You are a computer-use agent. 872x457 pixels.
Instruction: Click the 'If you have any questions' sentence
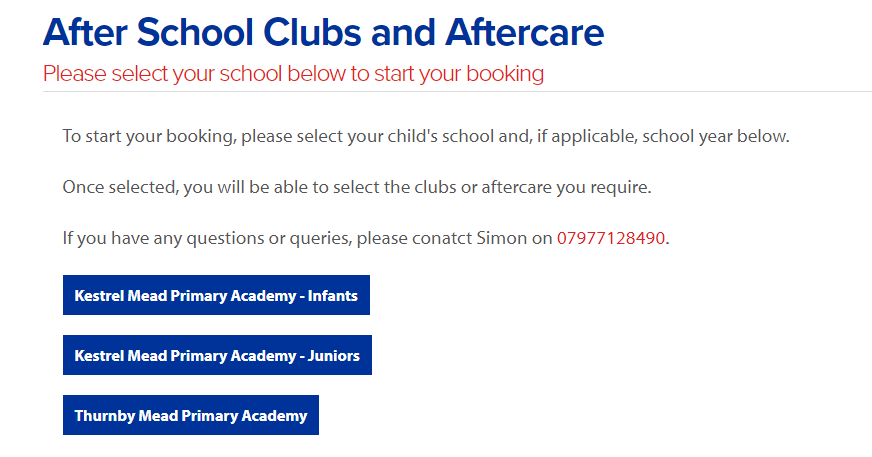pos(366,238)
